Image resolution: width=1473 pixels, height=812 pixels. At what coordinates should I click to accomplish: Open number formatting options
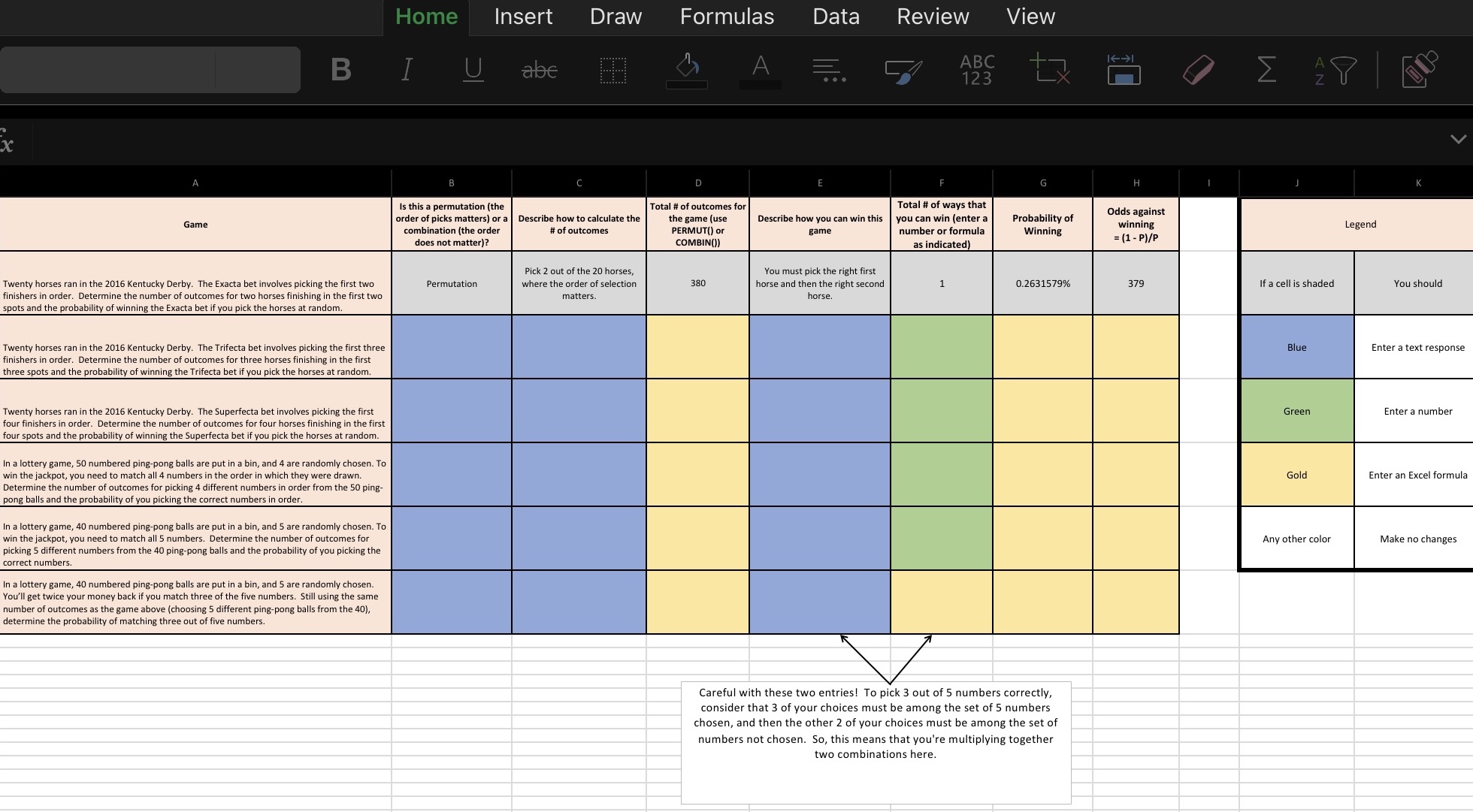click(975, 70)
